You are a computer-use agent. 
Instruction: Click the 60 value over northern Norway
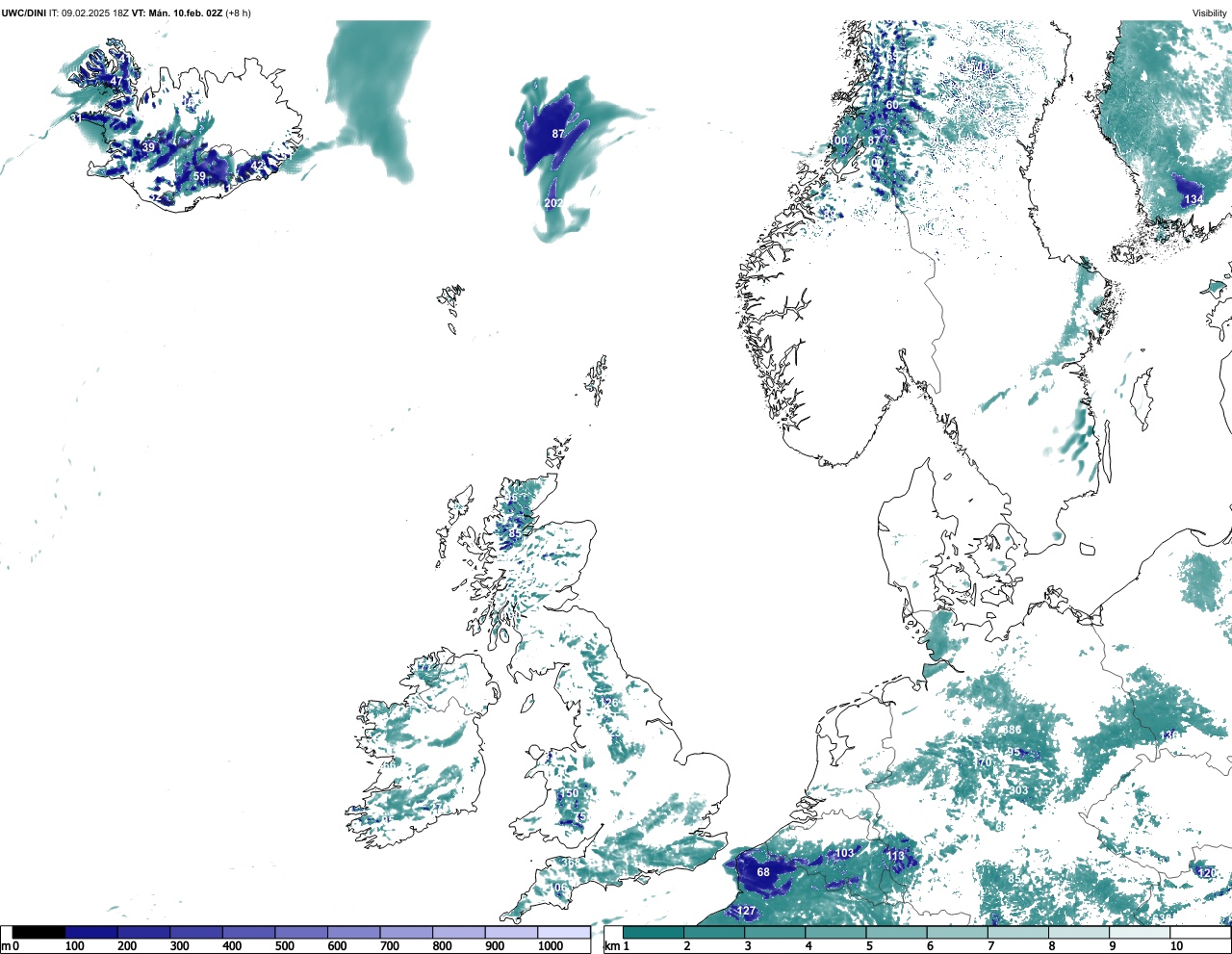892,105
